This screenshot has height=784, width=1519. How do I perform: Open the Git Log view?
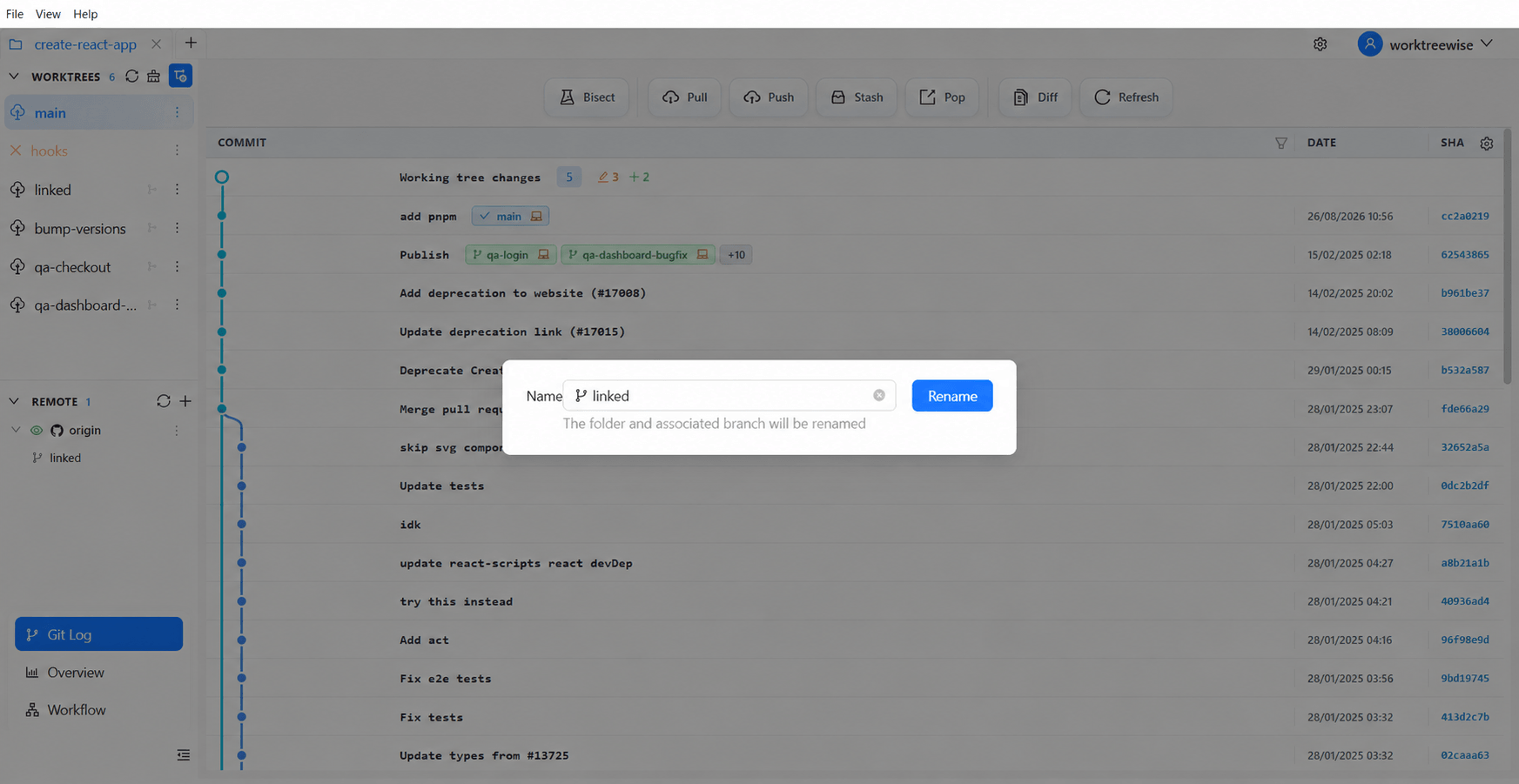coord(98,634)
